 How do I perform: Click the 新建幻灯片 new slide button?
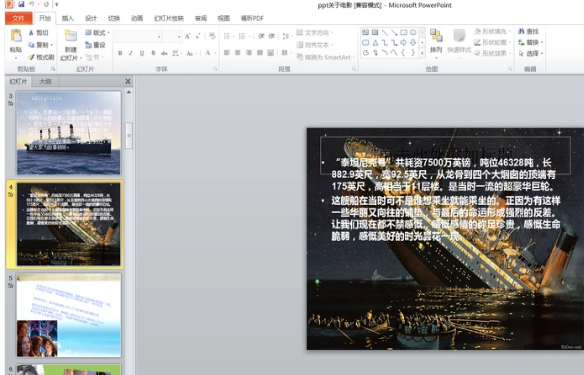tap(70, 45)
